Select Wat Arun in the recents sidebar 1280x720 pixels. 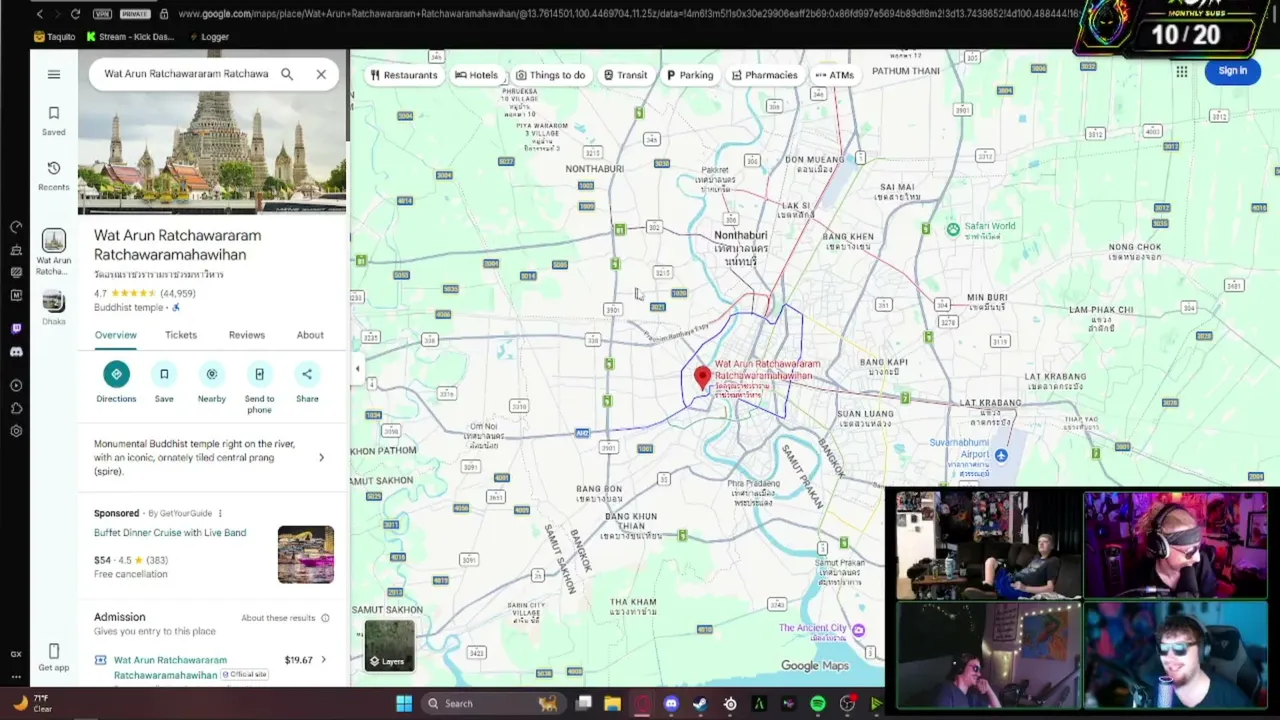54,252
